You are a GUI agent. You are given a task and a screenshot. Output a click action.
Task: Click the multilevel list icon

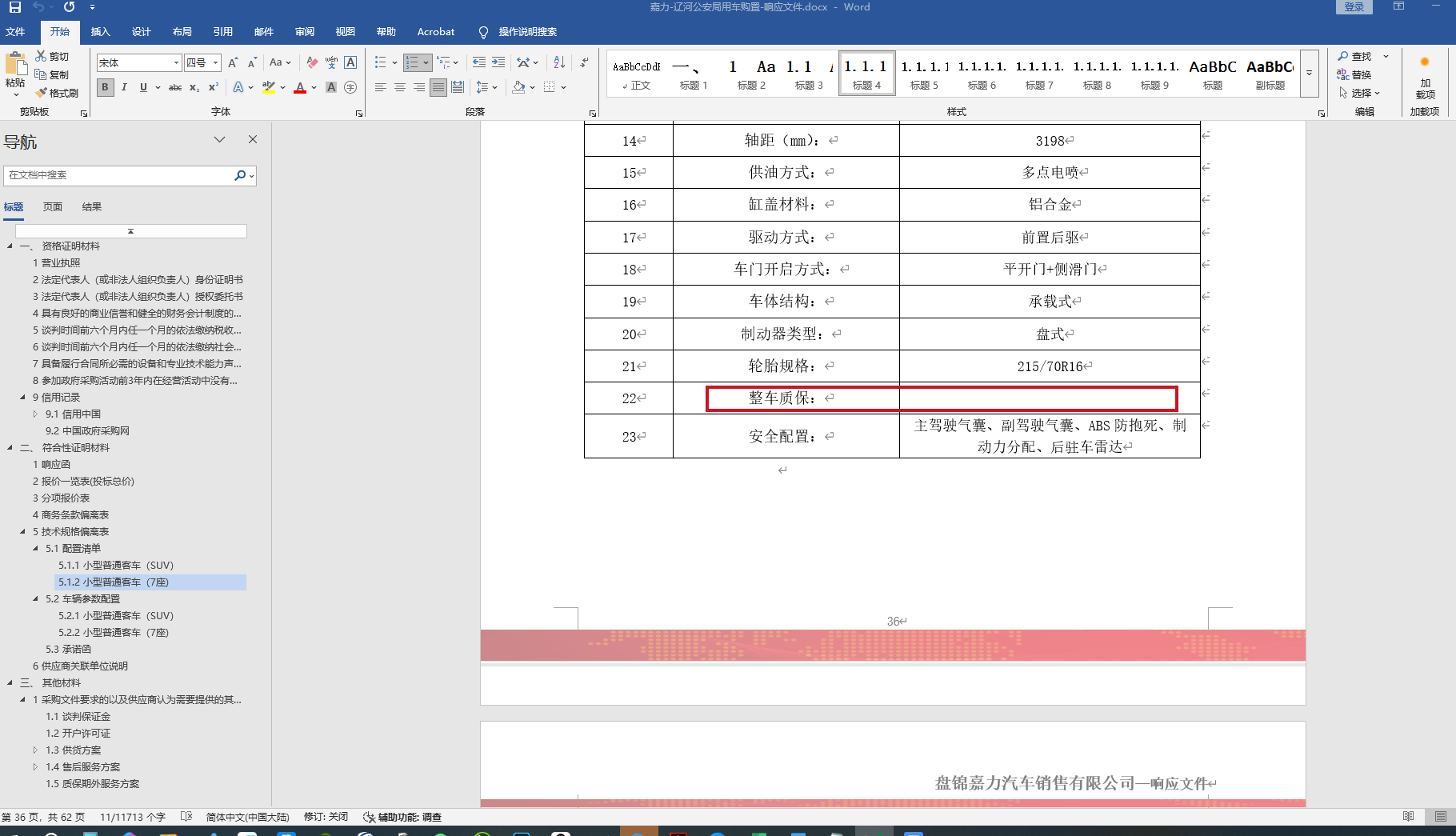tap(442, 62)
